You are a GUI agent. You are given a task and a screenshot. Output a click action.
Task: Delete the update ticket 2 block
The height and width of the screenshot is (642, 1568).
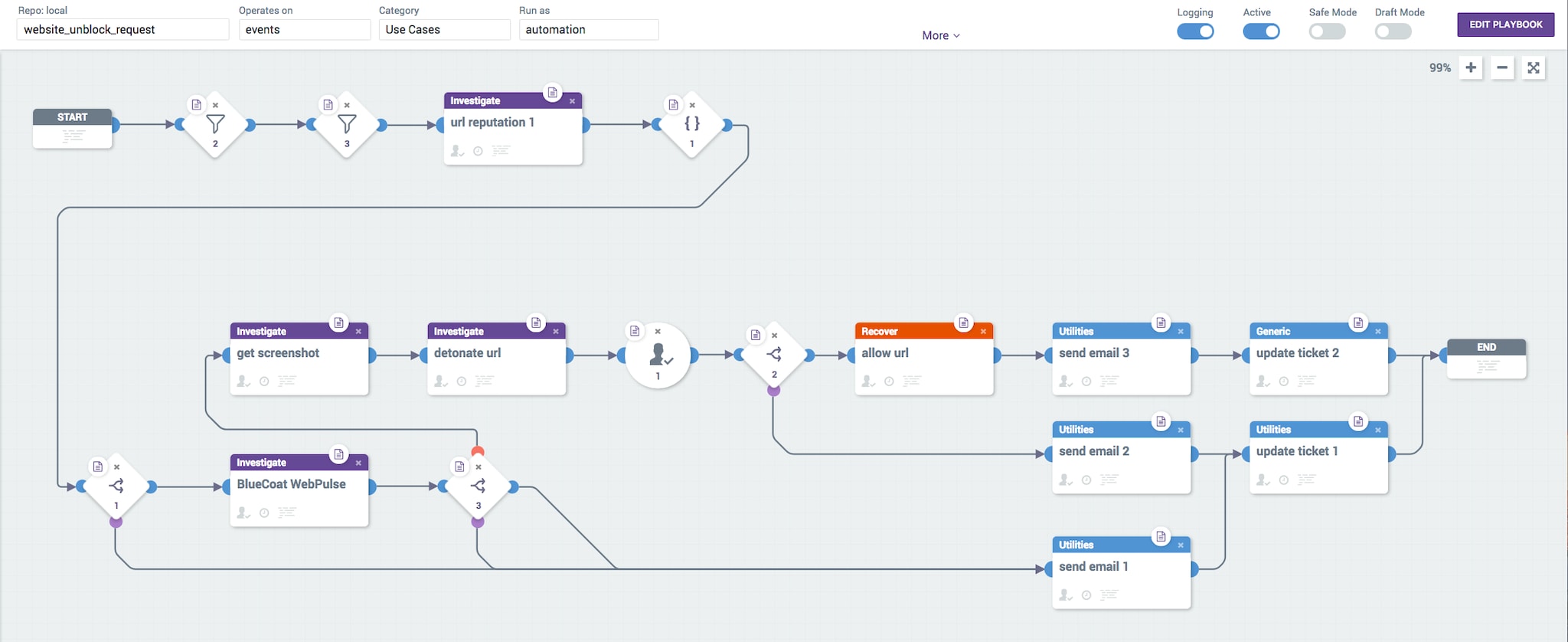tap(1378, 332)
